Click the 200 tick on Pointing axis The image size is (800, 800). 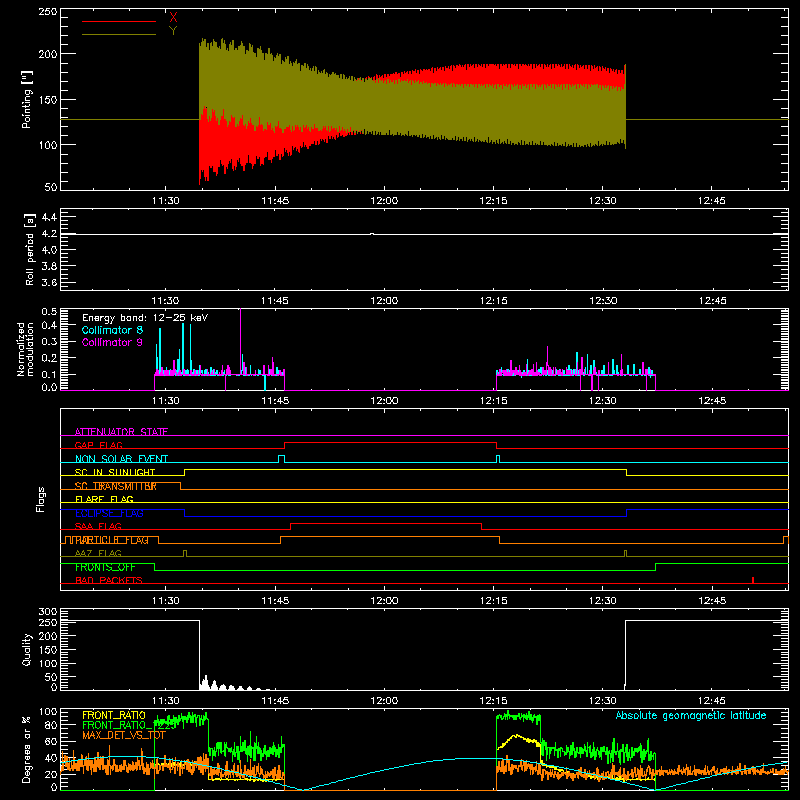click(x=48, y=54)
